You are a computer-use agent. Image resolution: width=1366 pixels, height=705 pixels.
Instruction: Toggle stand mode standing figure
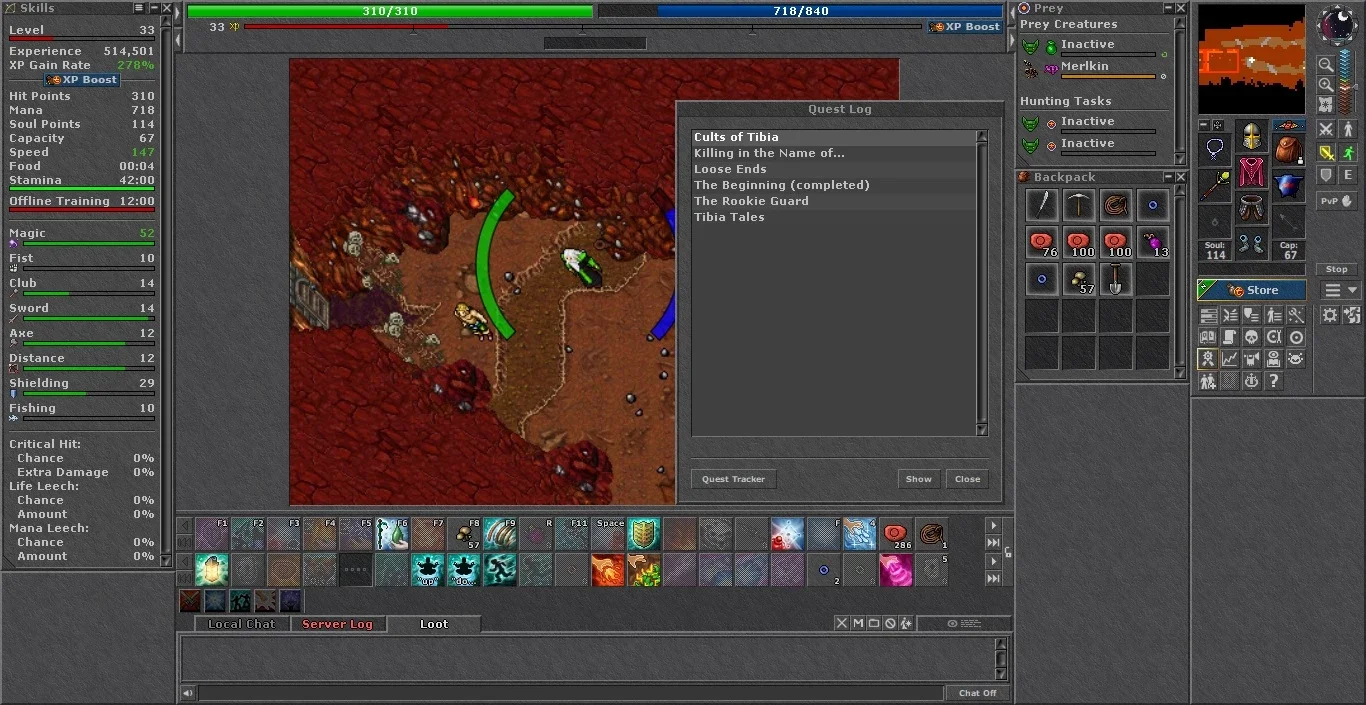click(1348, 129)
